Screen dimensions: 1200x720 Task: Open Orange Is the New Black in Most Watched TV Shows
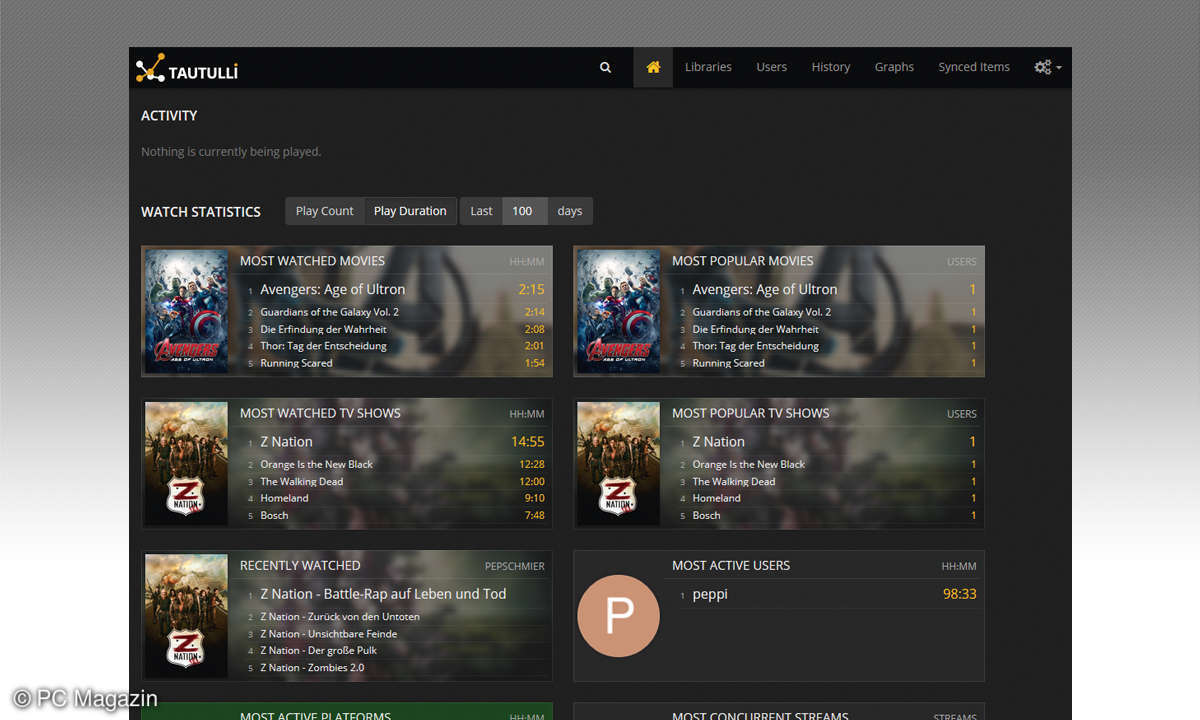[x=316, y=464]
